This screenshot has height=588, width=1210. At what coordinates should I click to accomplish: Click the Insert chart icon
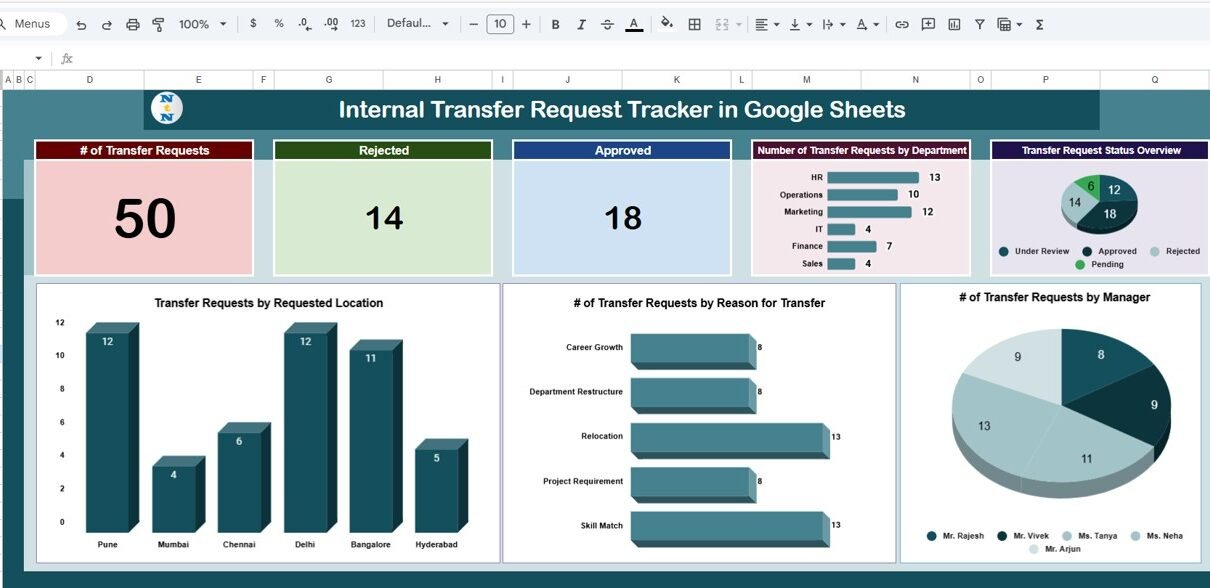[954, 24]
